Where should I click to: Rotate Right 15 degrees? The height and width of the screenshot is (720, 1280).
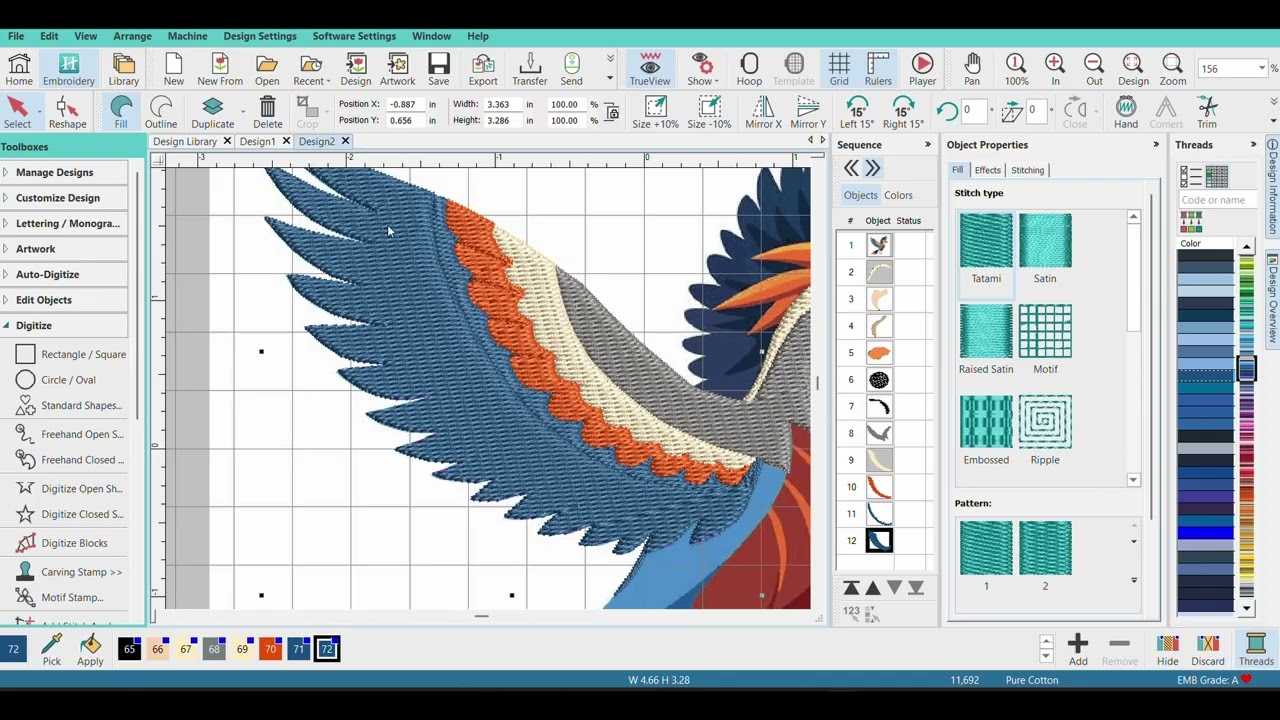903,112
